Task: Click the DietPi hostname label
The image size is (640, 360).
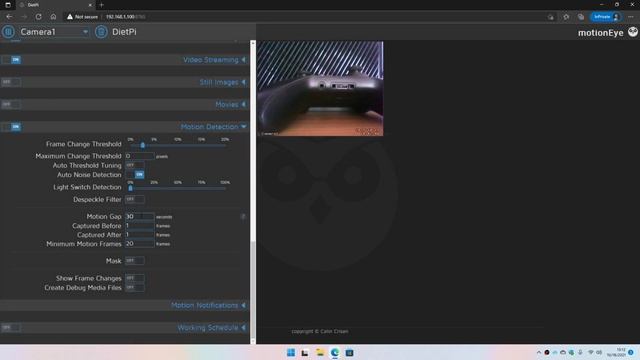Action: tap(124, 32)
